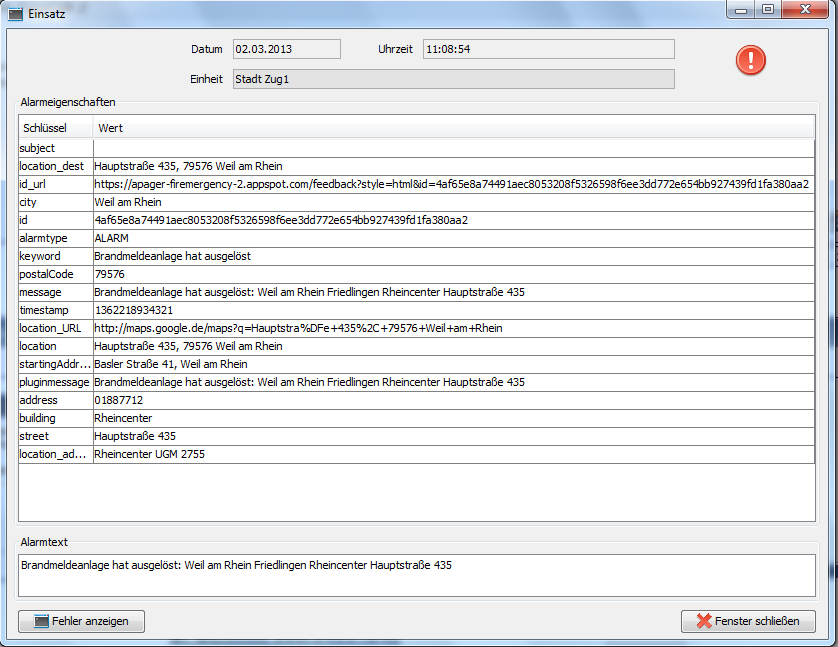Click the Einsatz window title icon
The width and height of the screenshot is (838, 647).
tap(15, 14)
